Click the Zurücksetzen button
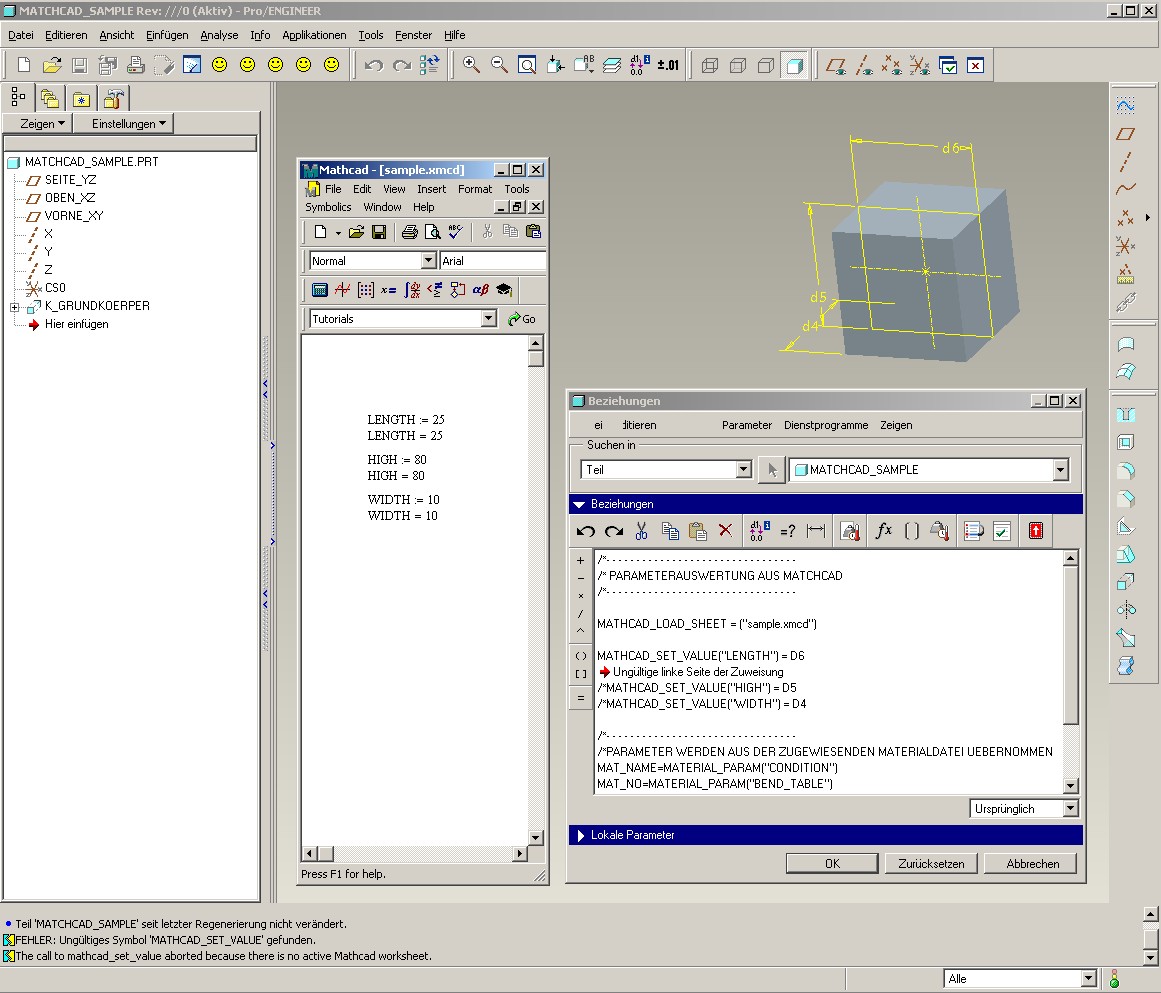The height and width of the screenshot is (993, 1161). 931,863
